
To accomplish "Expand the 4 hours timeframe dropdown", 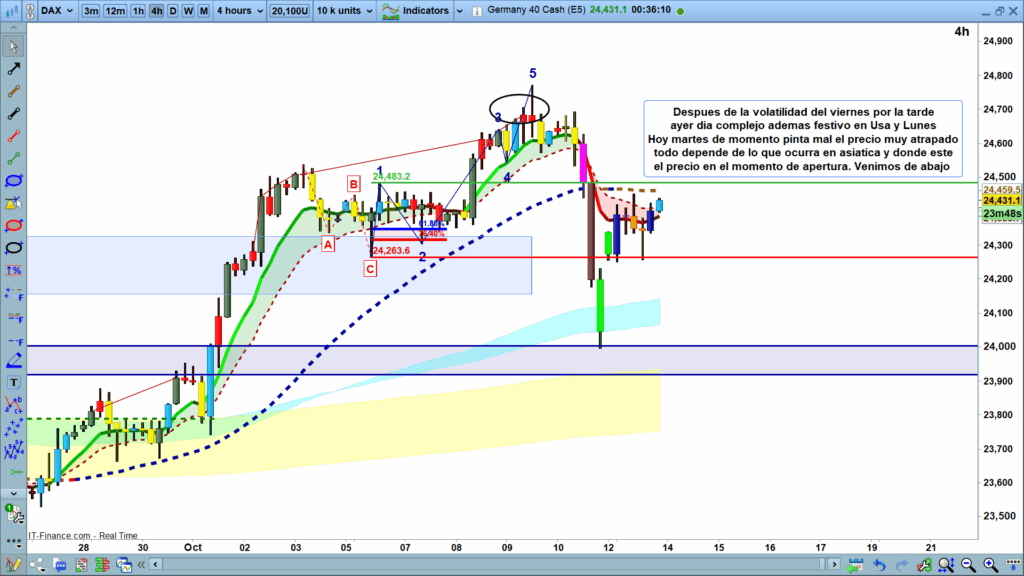I will pyautogui.click(x=238, y=10).
